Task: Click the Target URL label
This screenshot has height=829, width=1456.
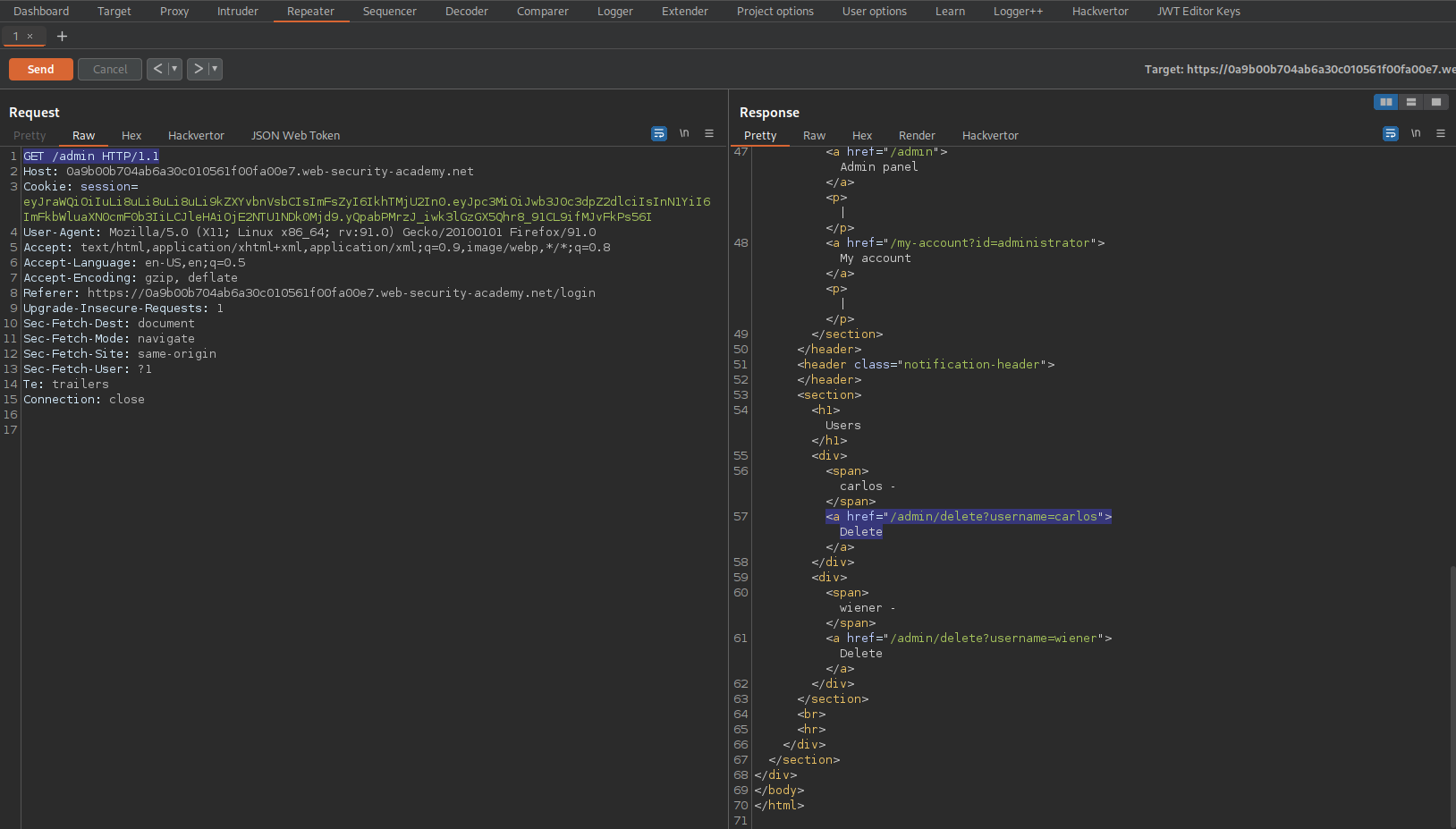Action: (1299, 69)
